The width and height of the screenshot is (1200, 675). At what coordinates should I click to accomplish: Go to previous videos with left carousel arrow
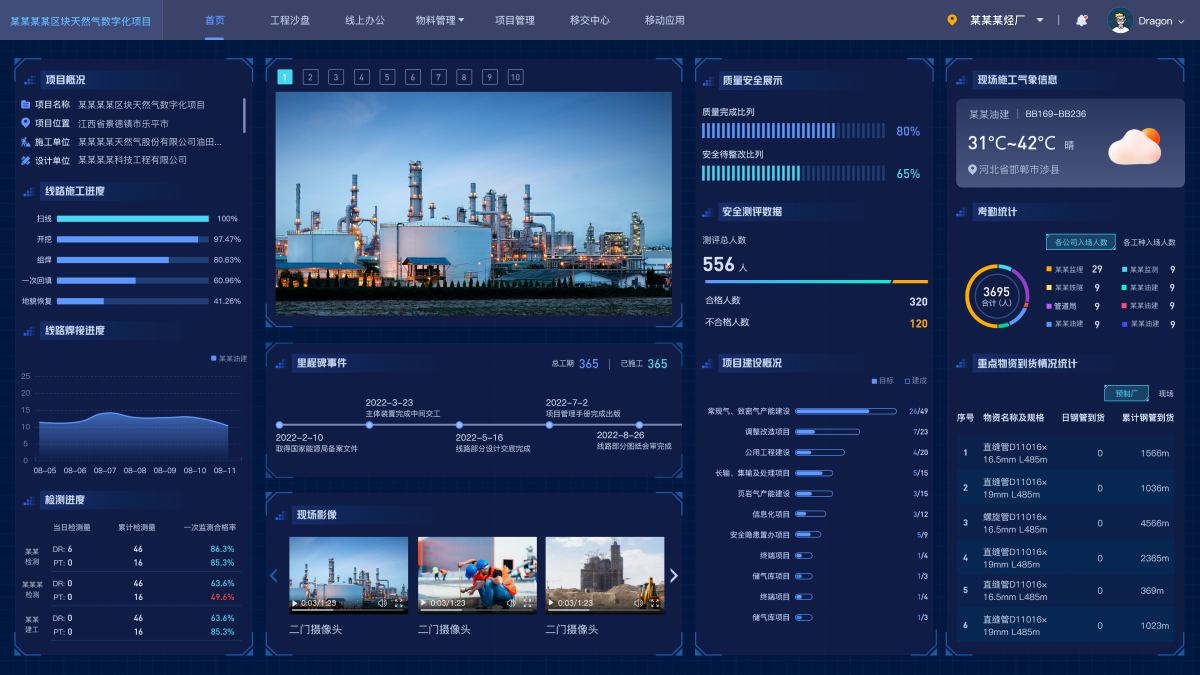click(274, 575)
